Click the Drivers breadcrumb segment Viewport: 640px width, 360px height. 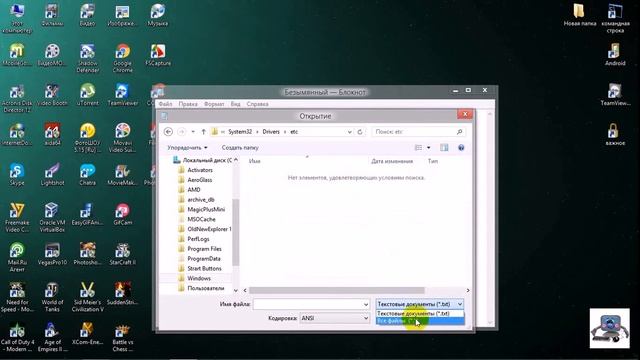click(271, 132)
